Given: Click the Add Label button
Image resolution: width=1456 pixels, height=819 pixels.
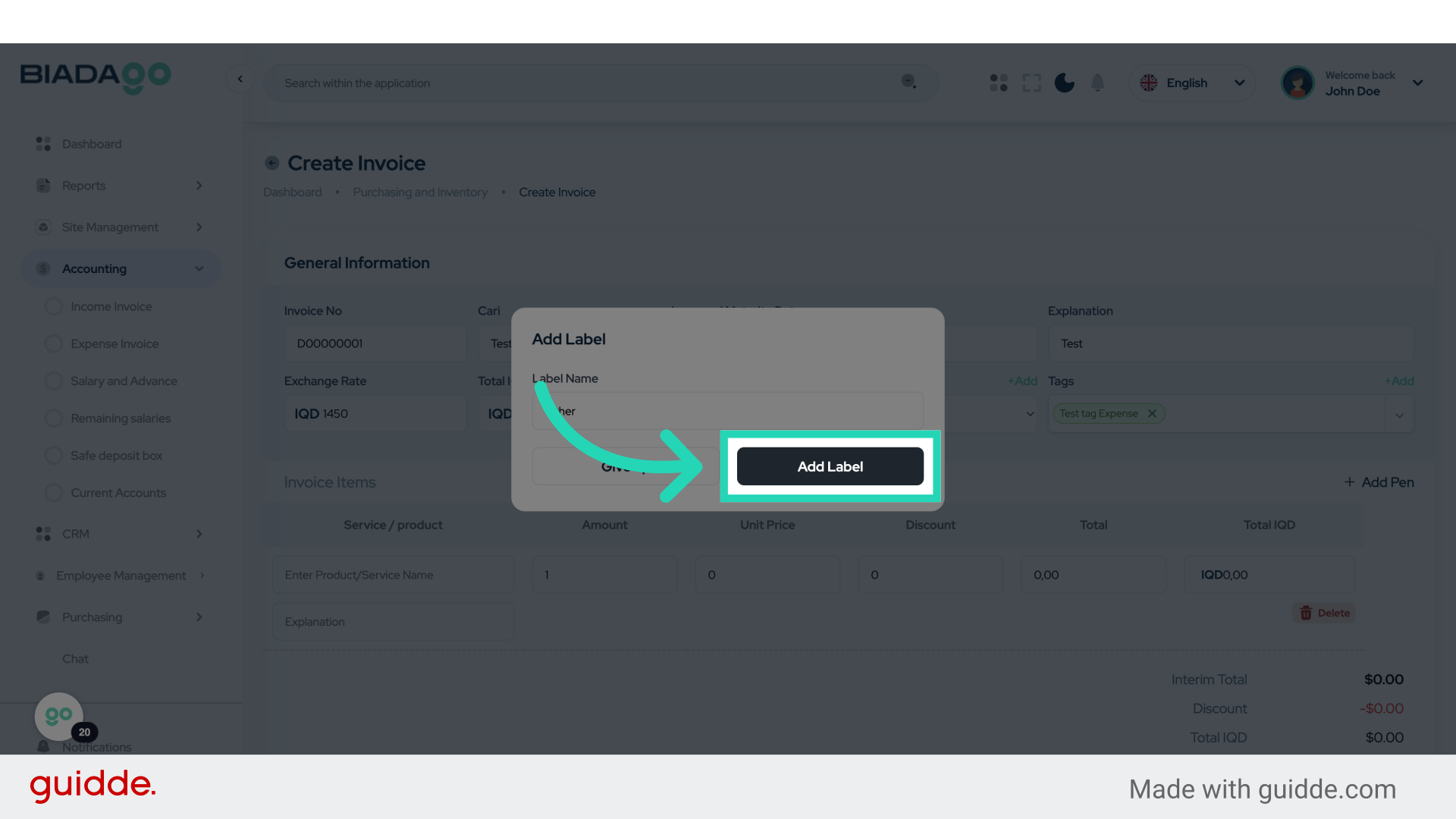Looking at the screenshot, I should point(830,466).
